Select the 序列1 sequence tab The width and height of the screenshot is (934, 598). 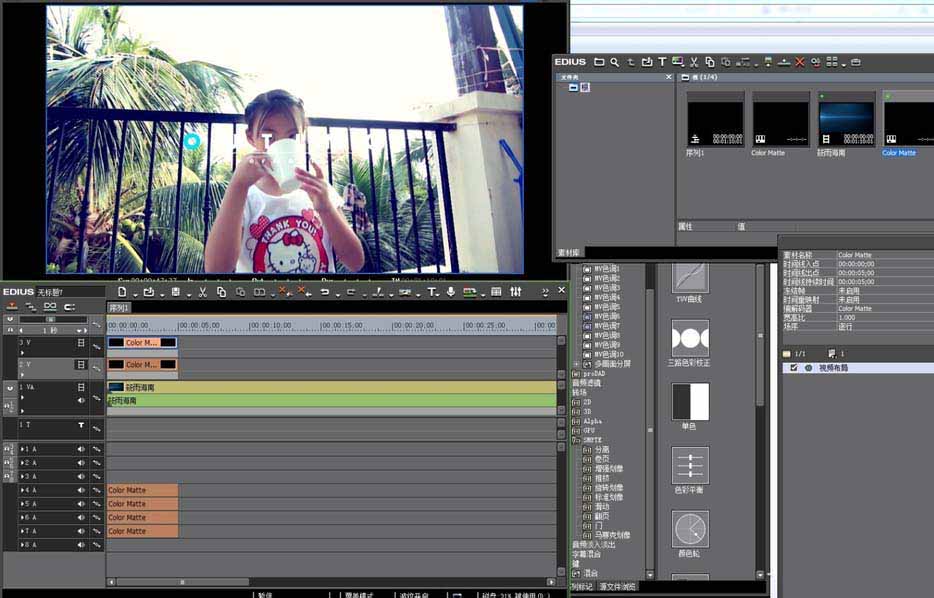click(x=119, y=308)
